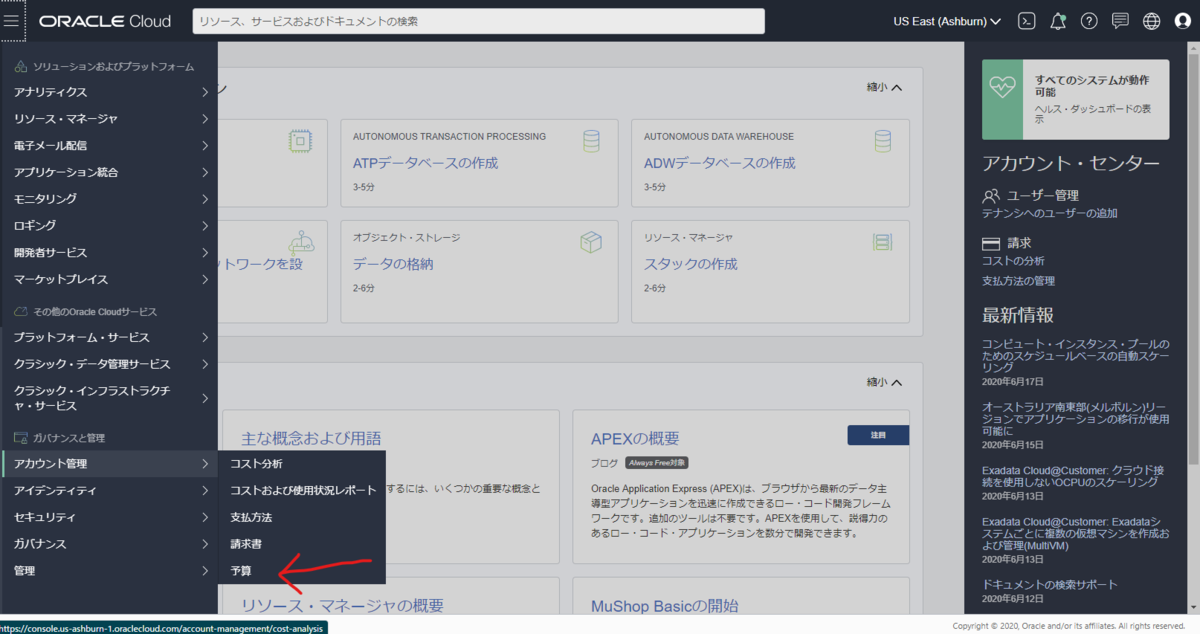Open the announcements bell icon
The width and height of the screenshot is (1200, 634).
point(1058,21)
